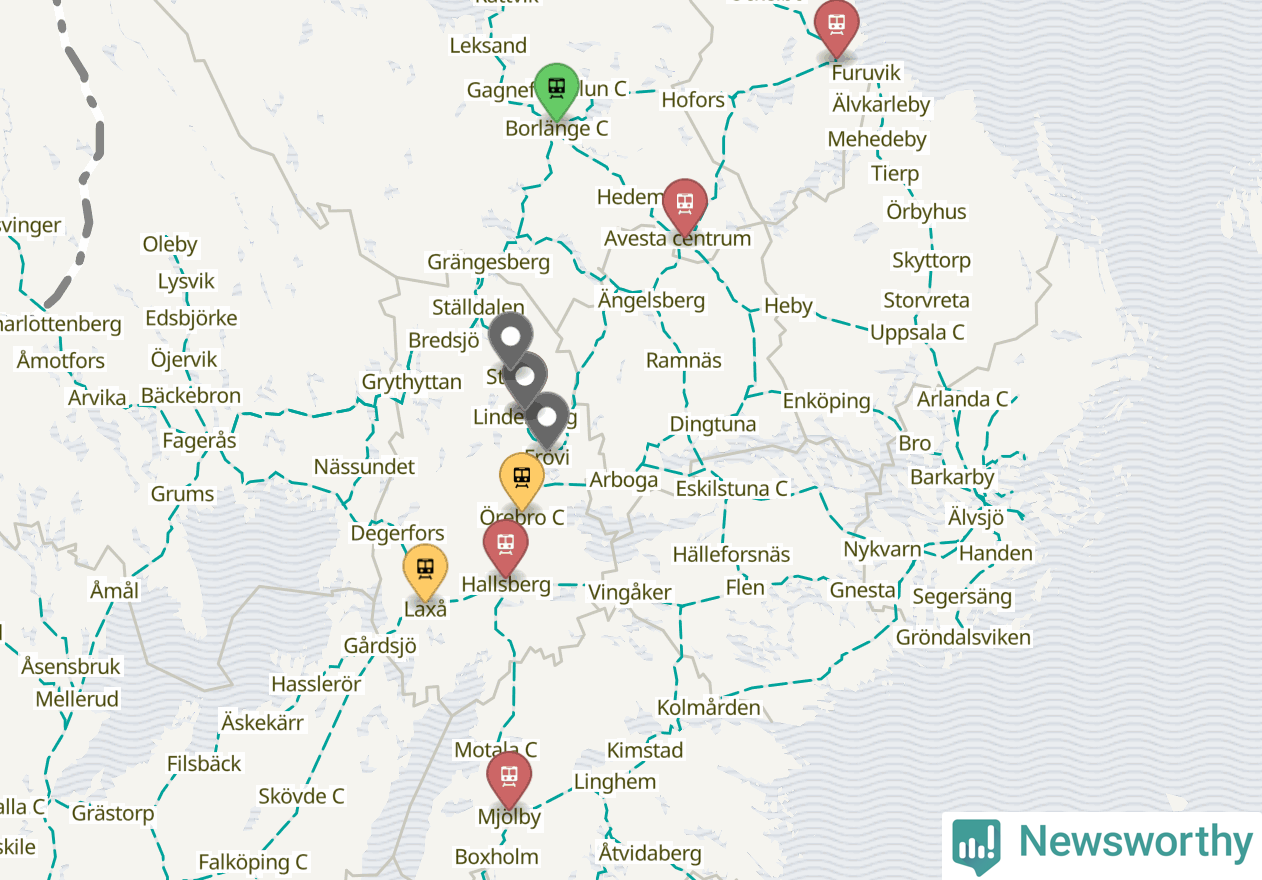Click the gray marker directly above Frövi

[547, 420]
